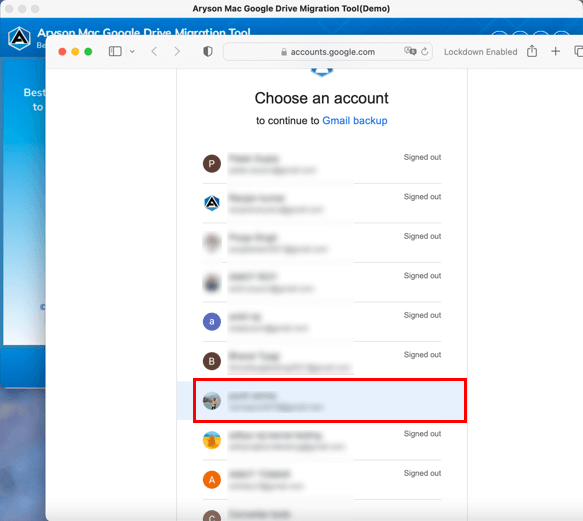Screen dimensions: 583x521
Task: Click the Lockdown Enabled label
Action: tap(480, 52)
